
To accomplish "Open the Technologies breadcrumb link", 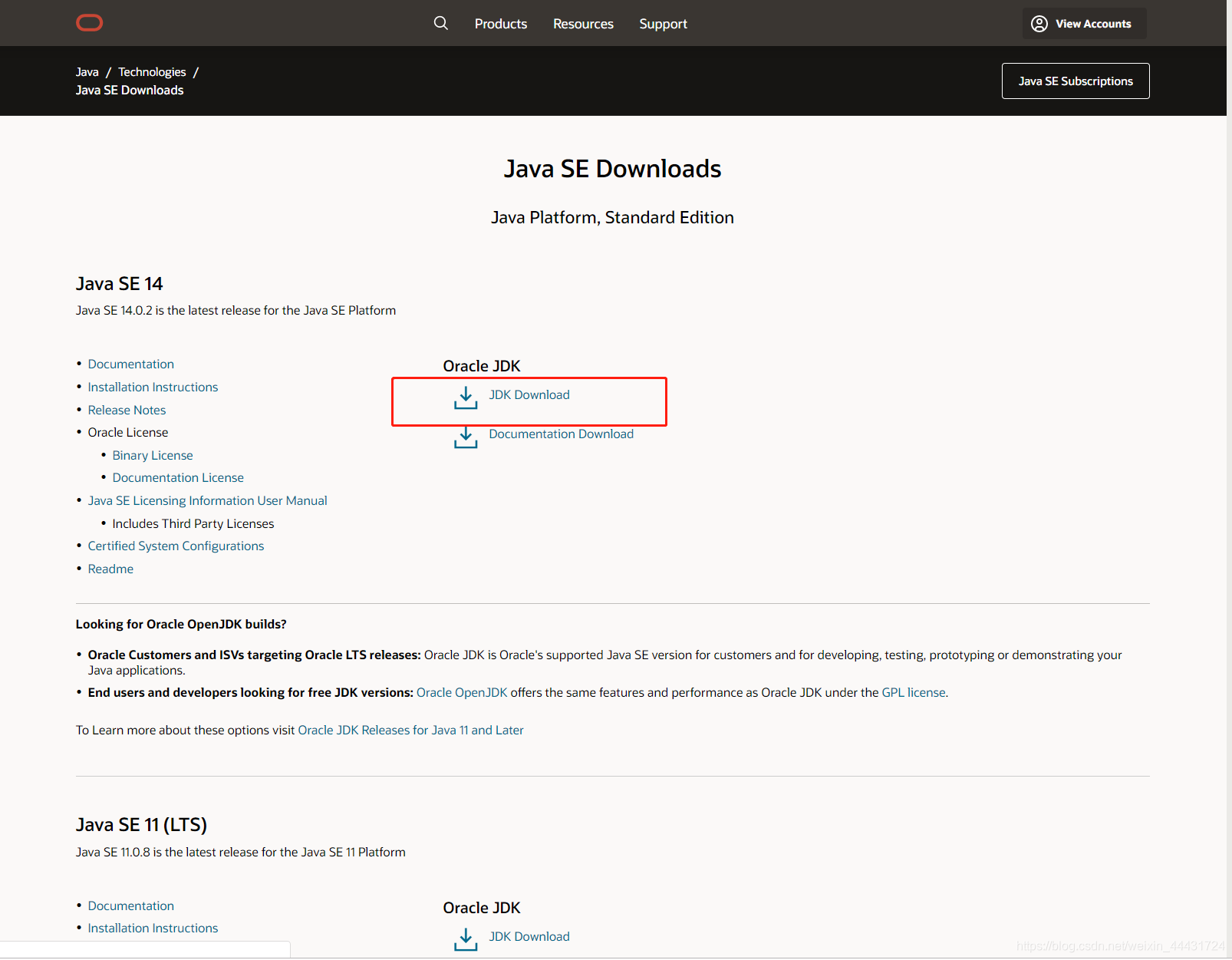I will (x=152, y=71).
